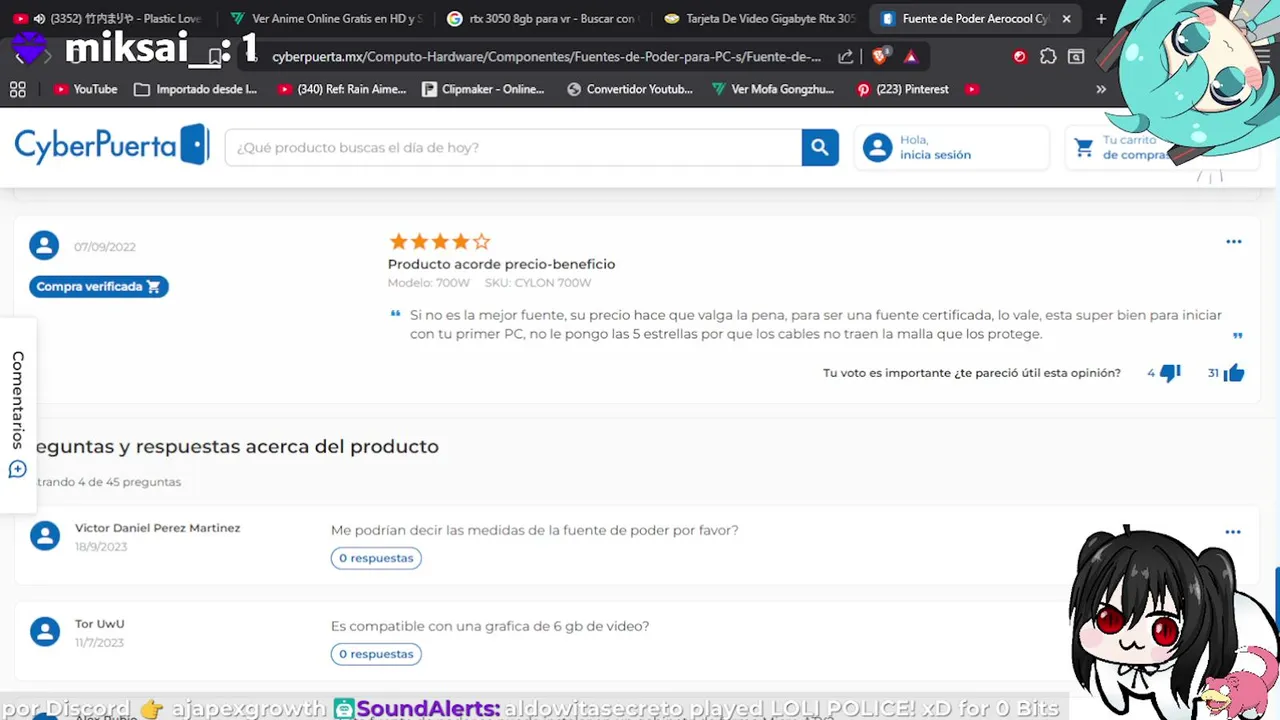Open the bookmarks apps grid icon

[x=17, y=89]
